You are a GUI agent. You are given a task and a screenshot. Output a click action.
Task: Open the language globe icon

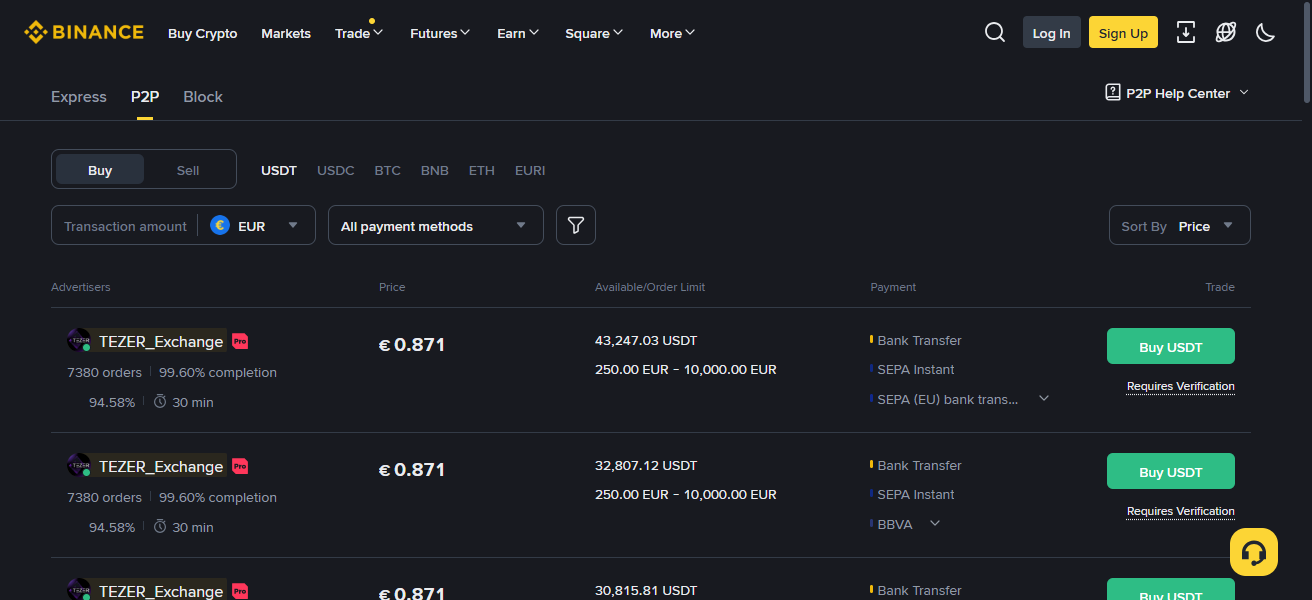point(1226,32)
